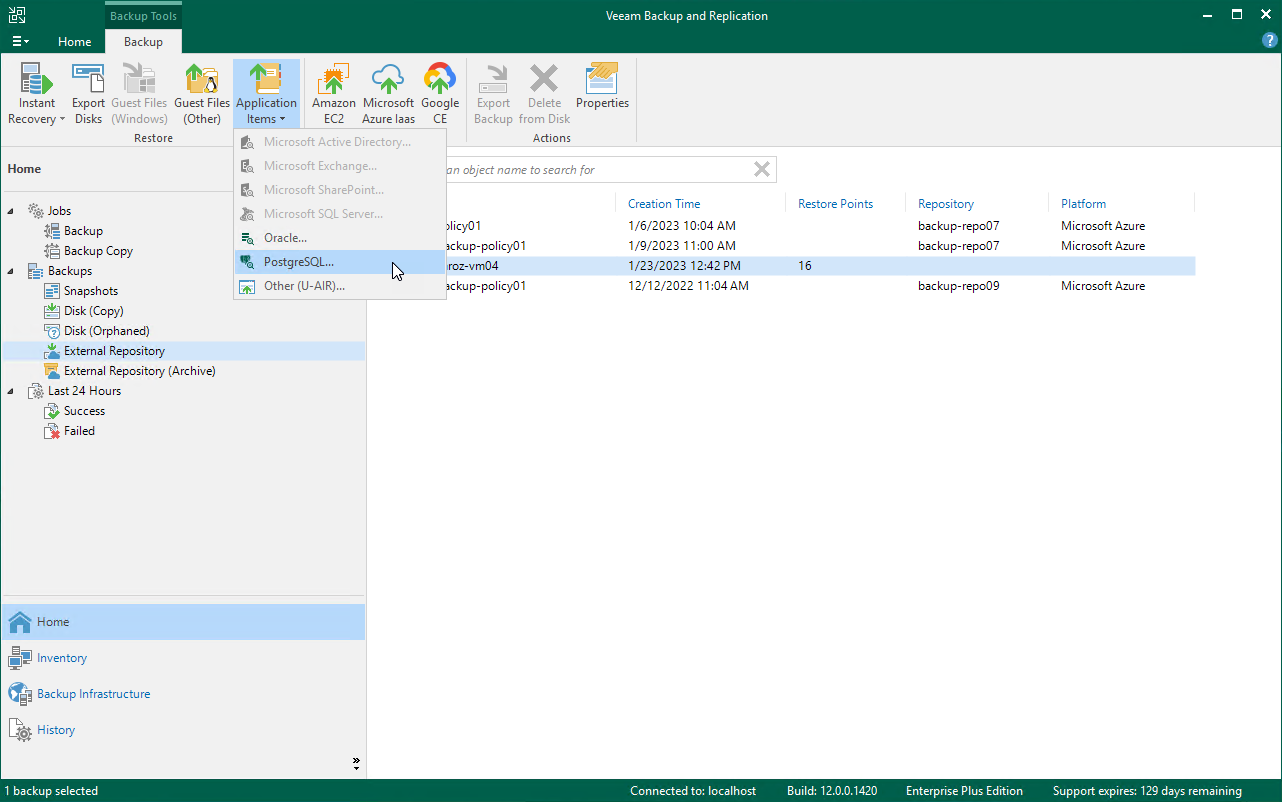This screenshot has height=802, width=1282.
Task: Choose Guest Files (Other) restore icon
Action: 202,94
